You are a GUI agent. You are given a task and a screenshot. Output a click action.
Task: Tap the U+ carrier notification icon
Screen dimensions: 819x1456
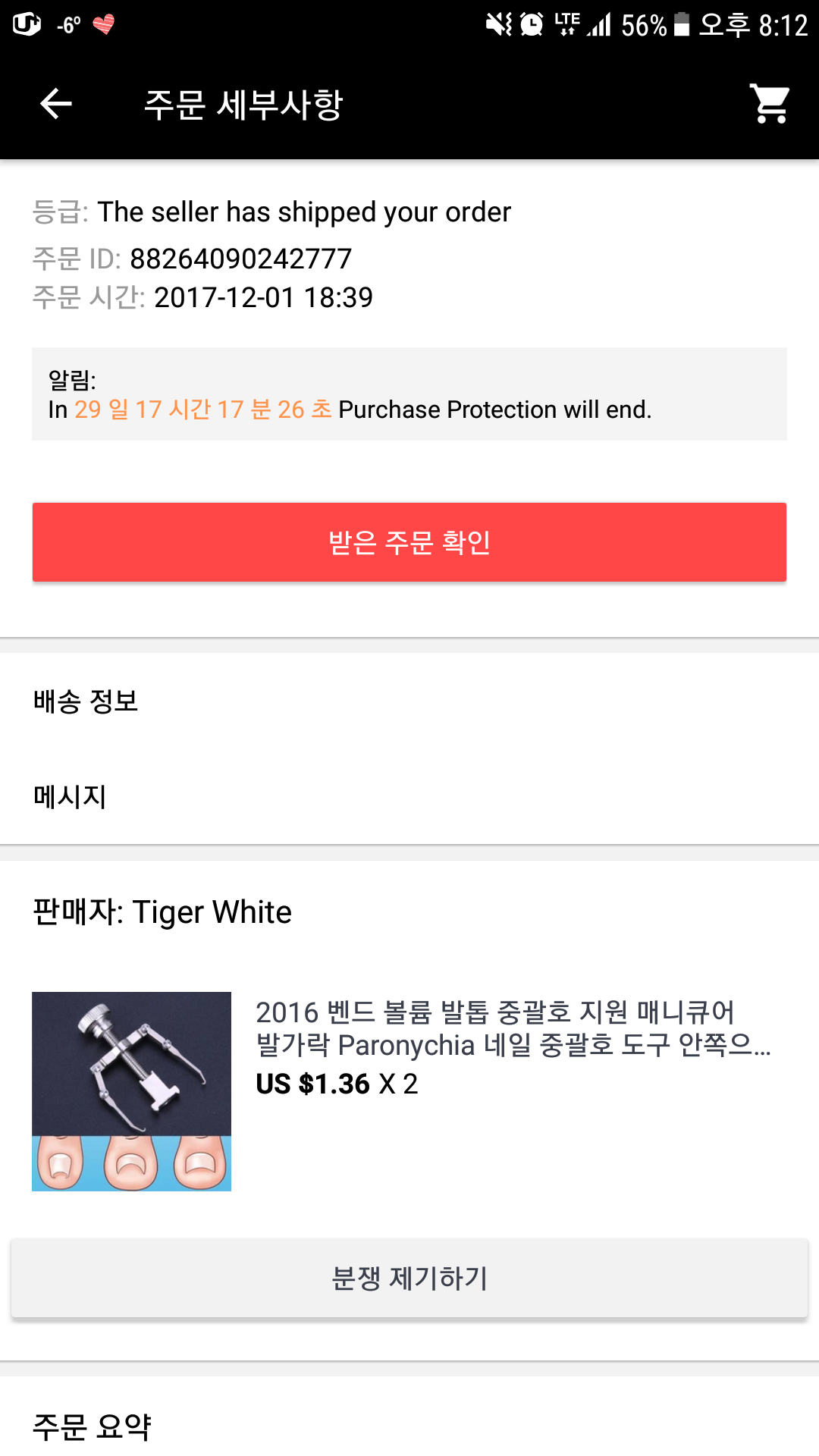(x=27, y=25)
